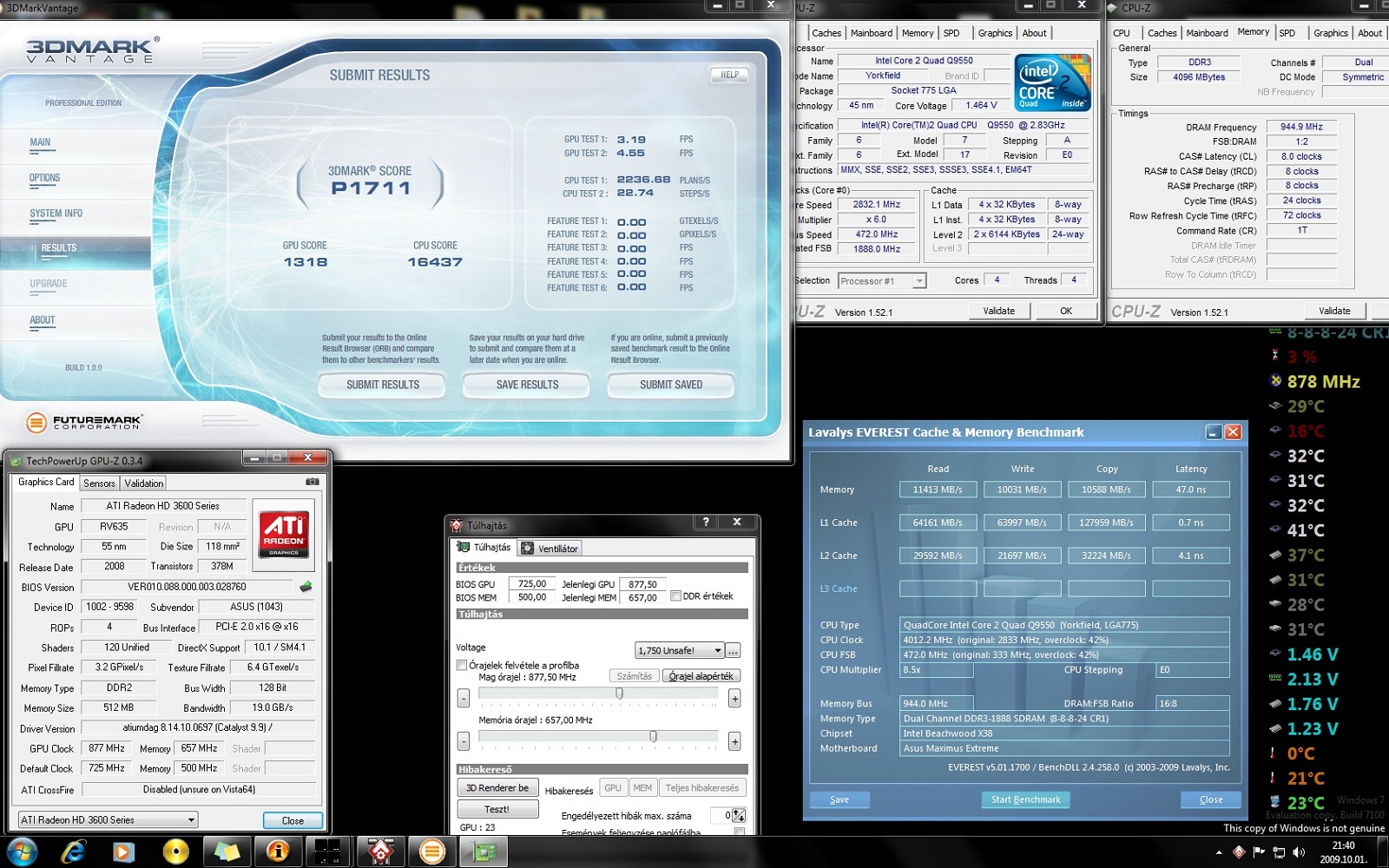The width and height of the screenshot is (1389, 868).
Task: Click the Mag órajel slider handle
Action: [619, 694]
